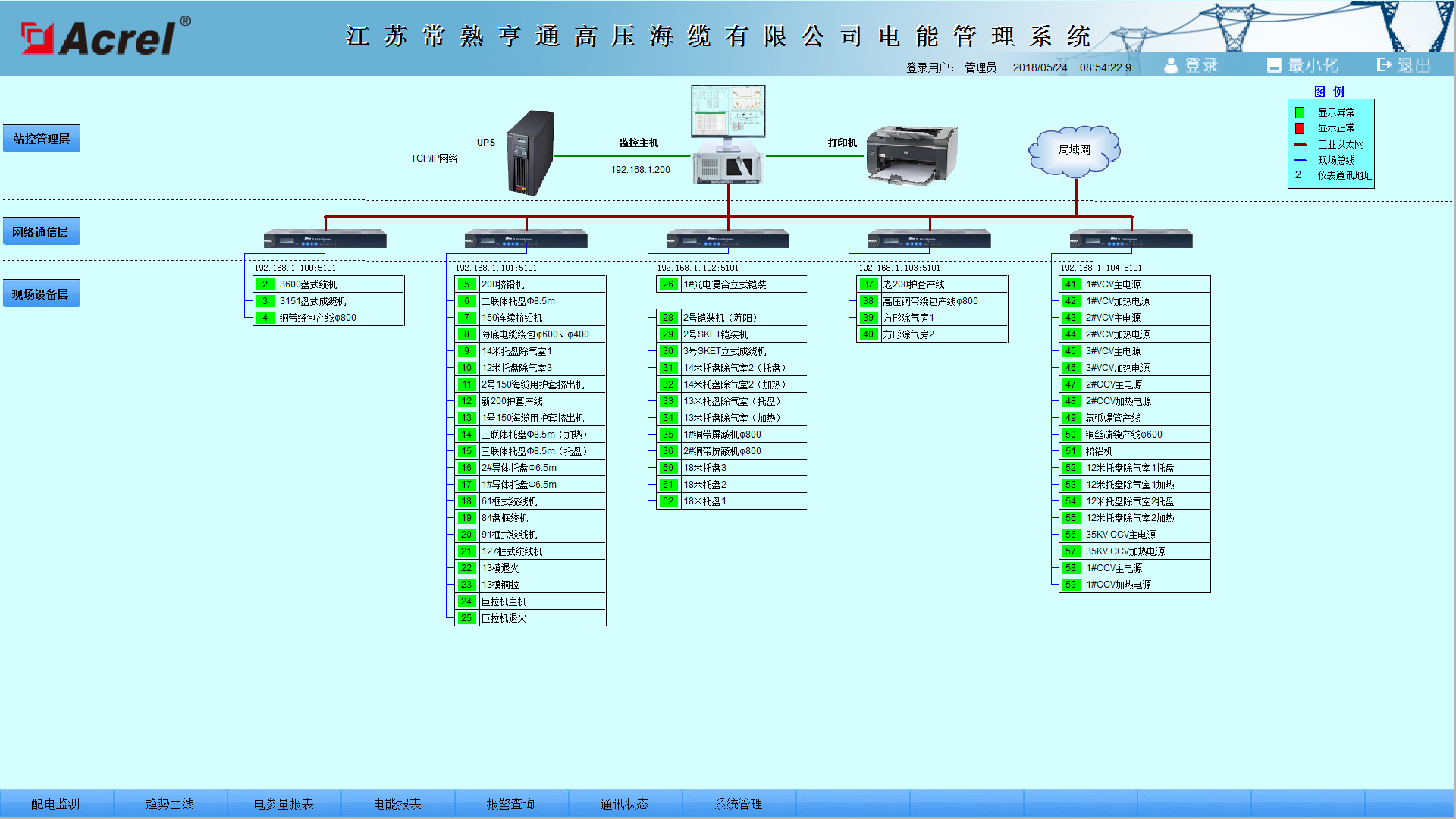
Task: Click green status indicator number 26
Action: point(667,284)
